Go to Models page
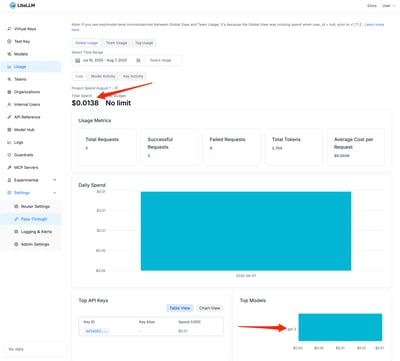The image size is (400, 361). pyautogui.click(x=31, y=54)
